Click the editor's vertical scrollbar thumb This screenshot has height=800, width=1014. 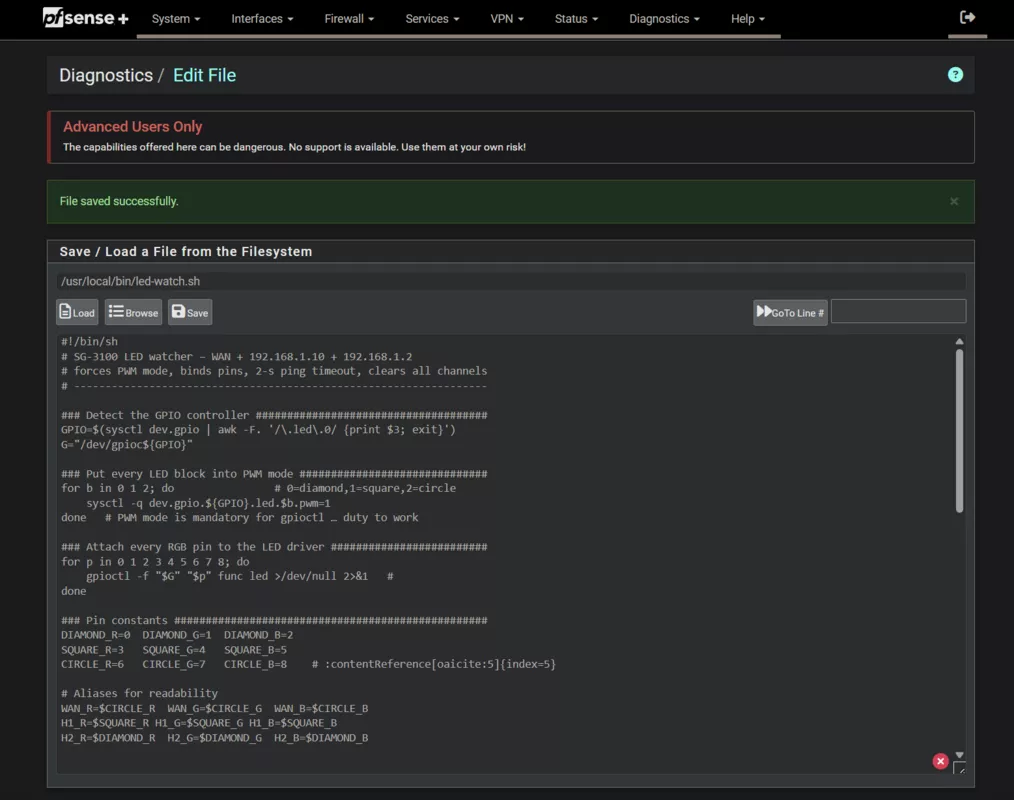pos(960,430)
